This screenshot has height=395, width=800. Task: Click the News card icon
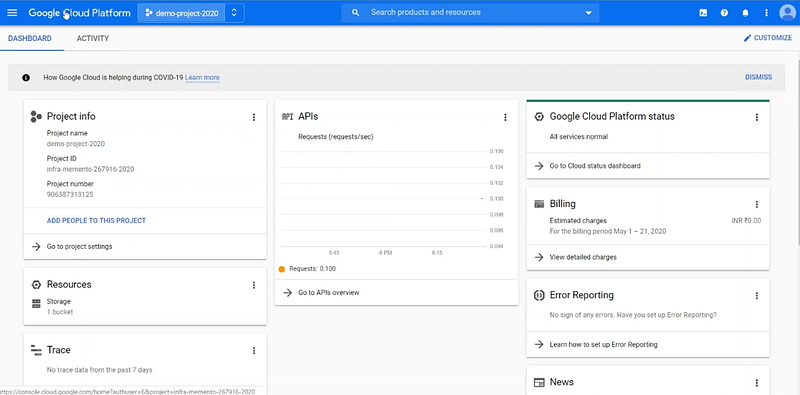pyautogui.click(x=539, y=382)
